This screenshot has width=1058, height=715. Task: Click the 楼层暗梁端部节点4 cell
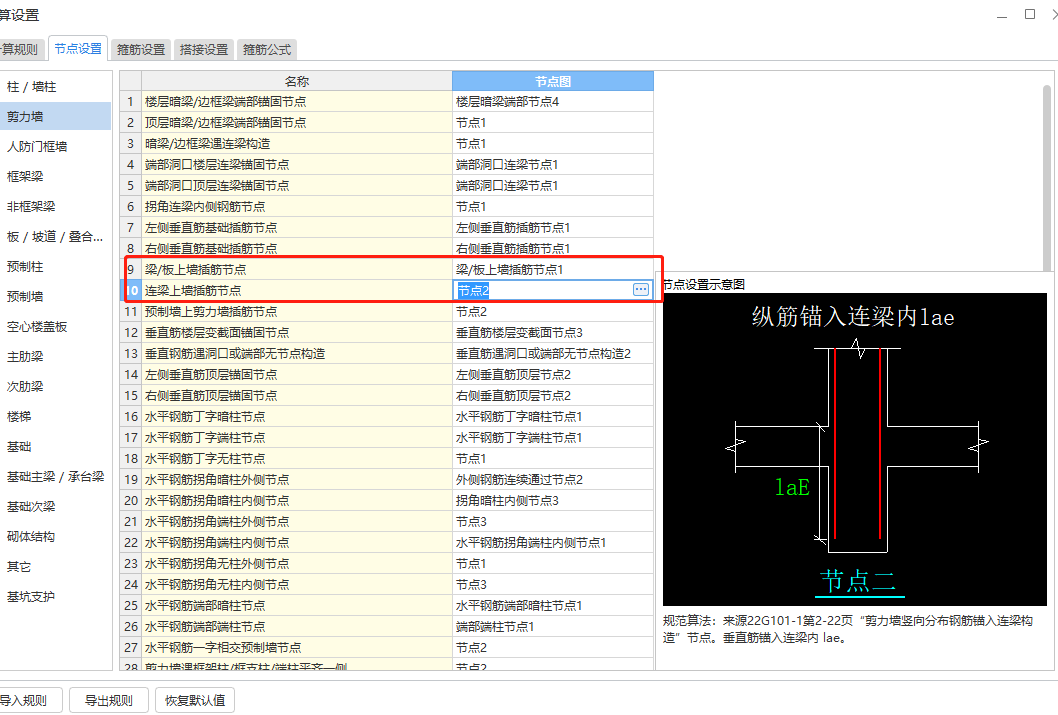tap(553, 101)
